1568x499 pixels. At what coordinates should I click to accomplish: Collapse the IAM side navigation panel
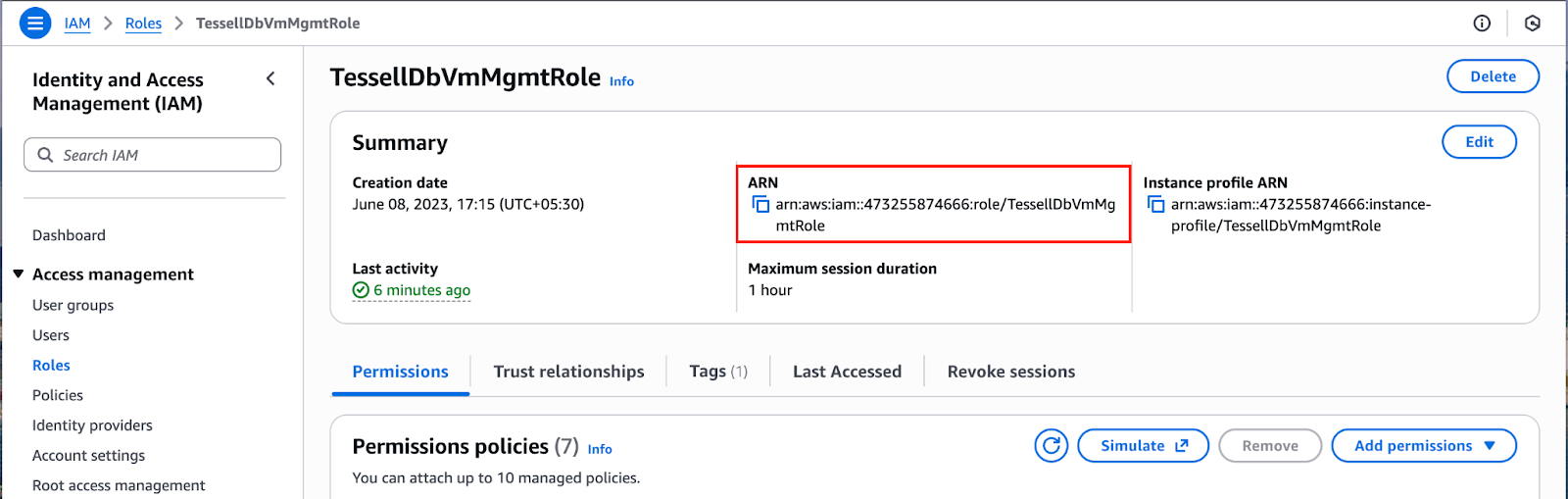tap(271, 78)
